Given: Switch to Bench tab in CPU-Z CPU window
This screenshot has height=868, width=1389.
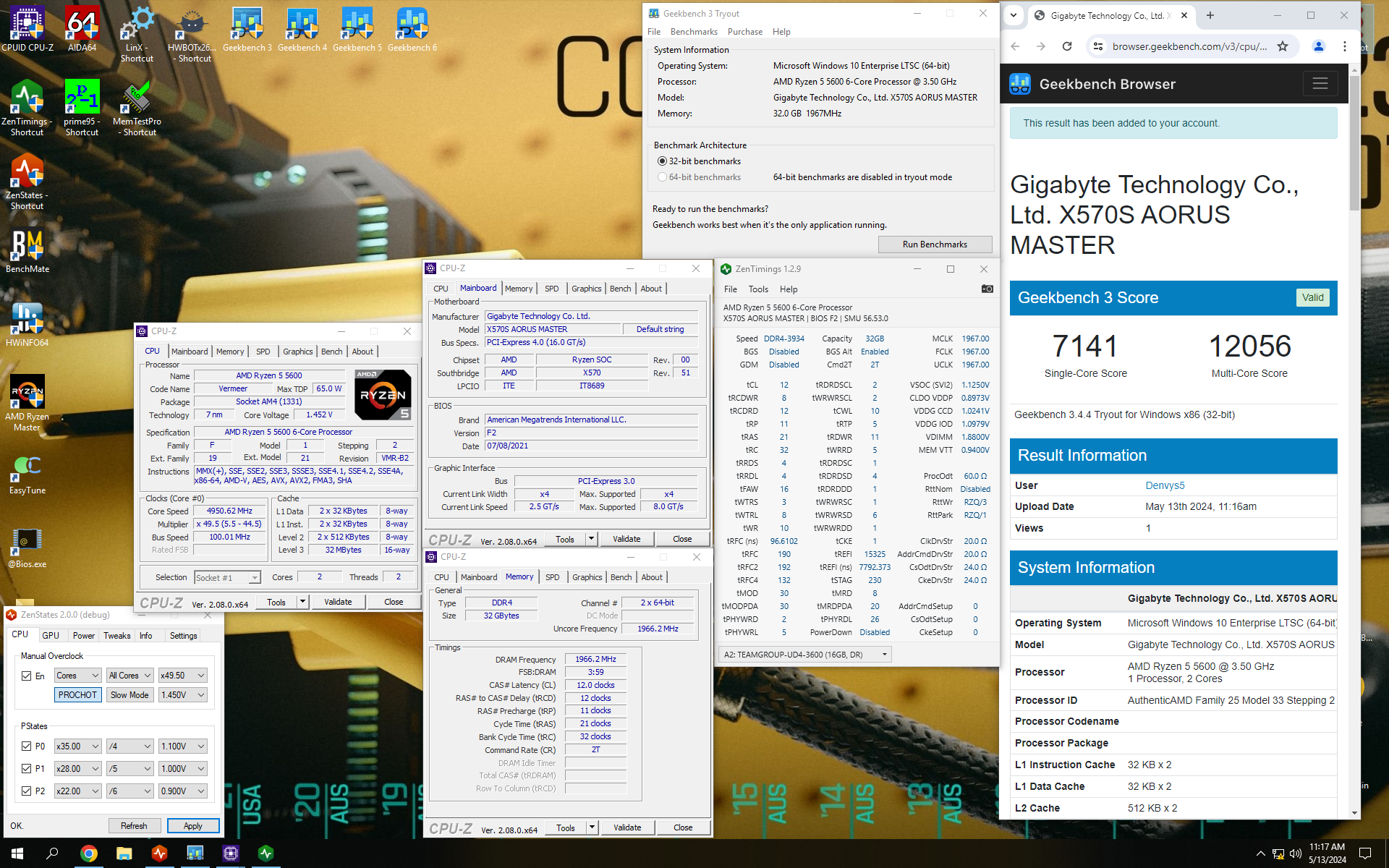Looking at the screenshot, I should click(331, 352).
